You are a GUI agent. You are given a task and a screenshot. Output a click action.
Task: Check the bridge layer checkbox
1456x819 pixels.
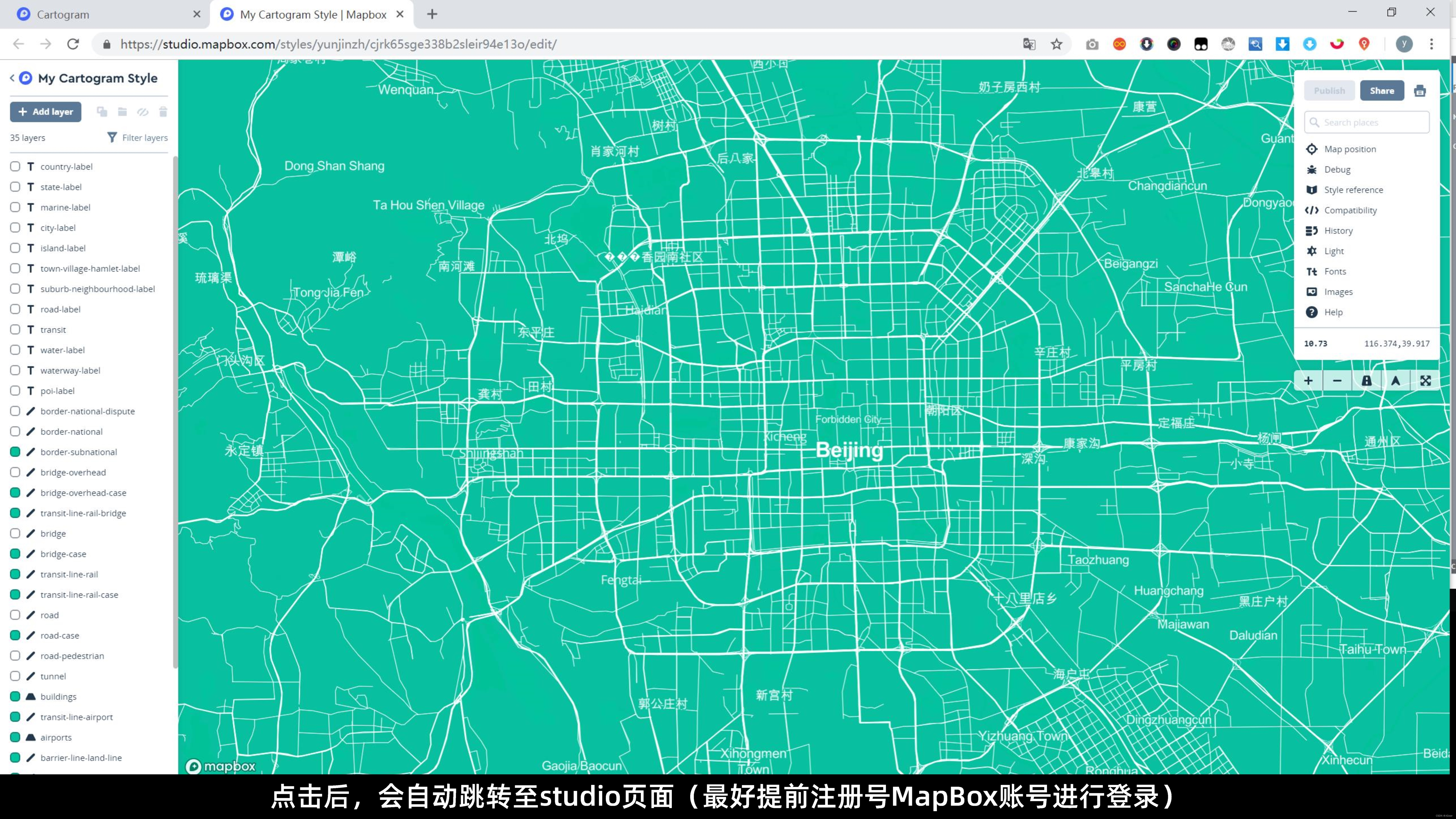tap(15, 534)
